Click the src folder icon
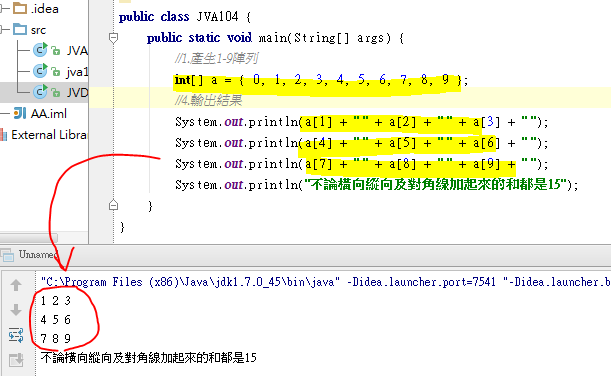611x376 pixels. tap(19, 29)
